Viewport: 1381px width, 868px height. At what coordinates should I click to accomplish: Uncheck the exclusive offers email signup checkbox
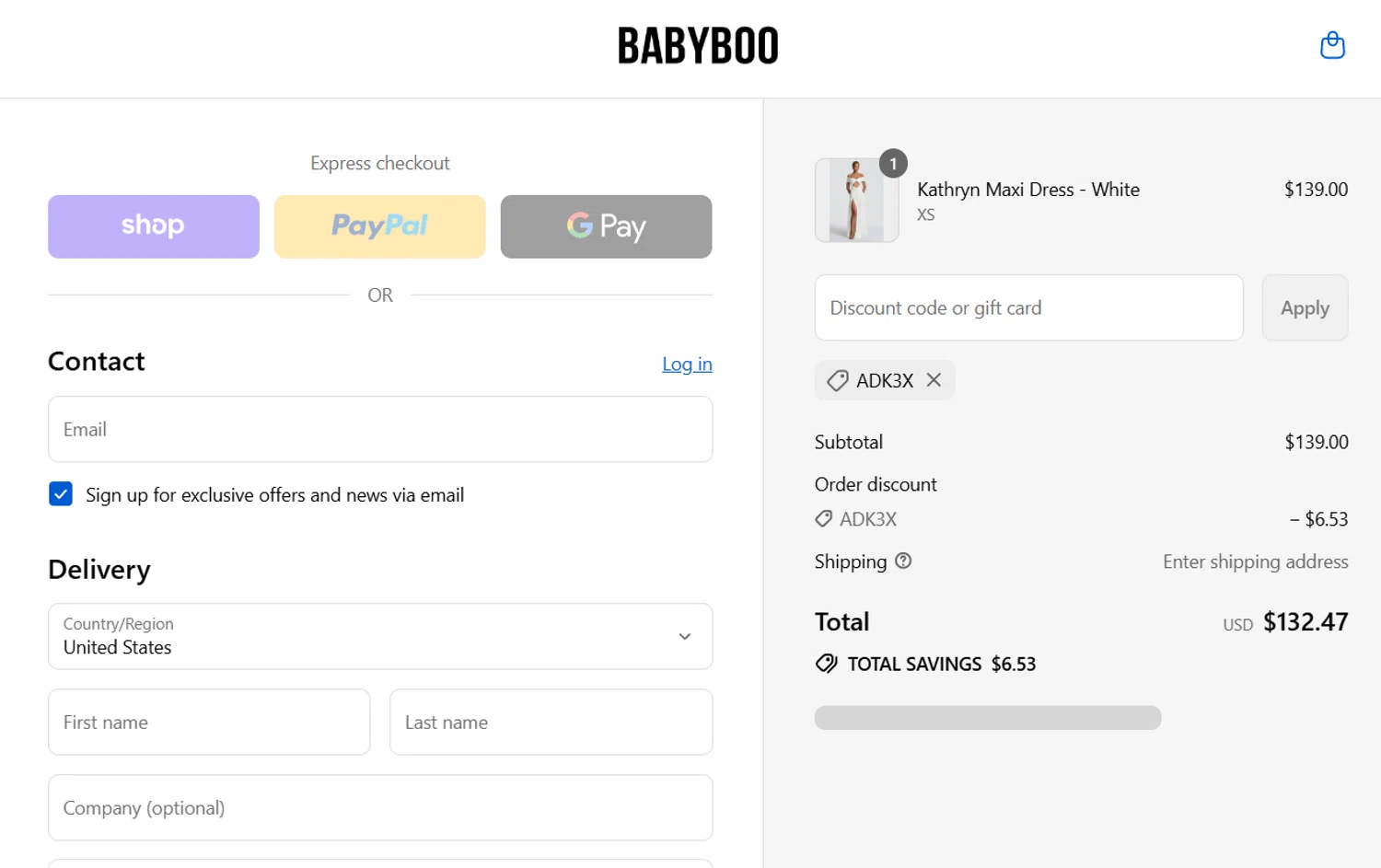[x=61, y=494]
